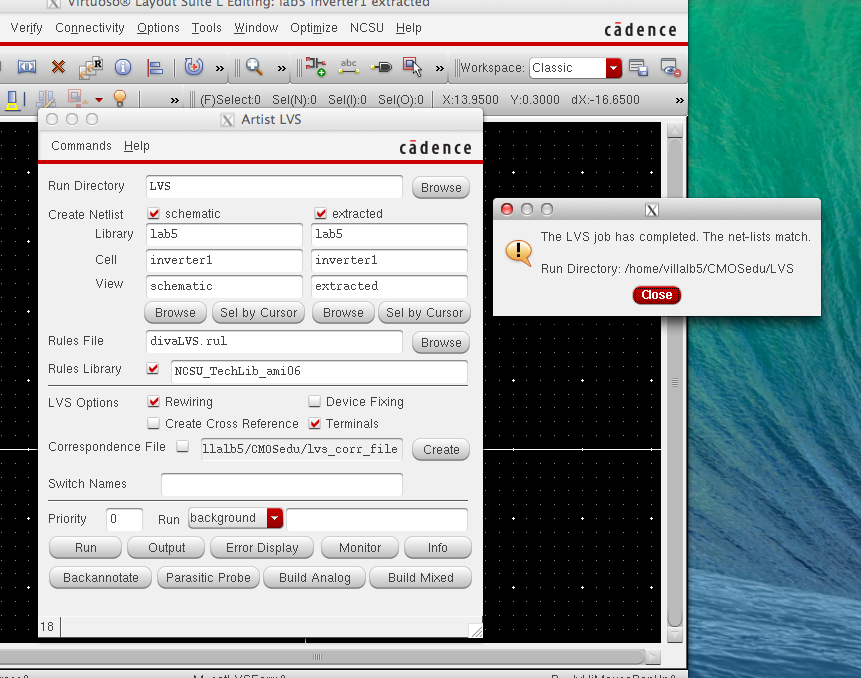The image size is (861, 678).
Task: Click the Run Directory text field
Action: [274, 187]
